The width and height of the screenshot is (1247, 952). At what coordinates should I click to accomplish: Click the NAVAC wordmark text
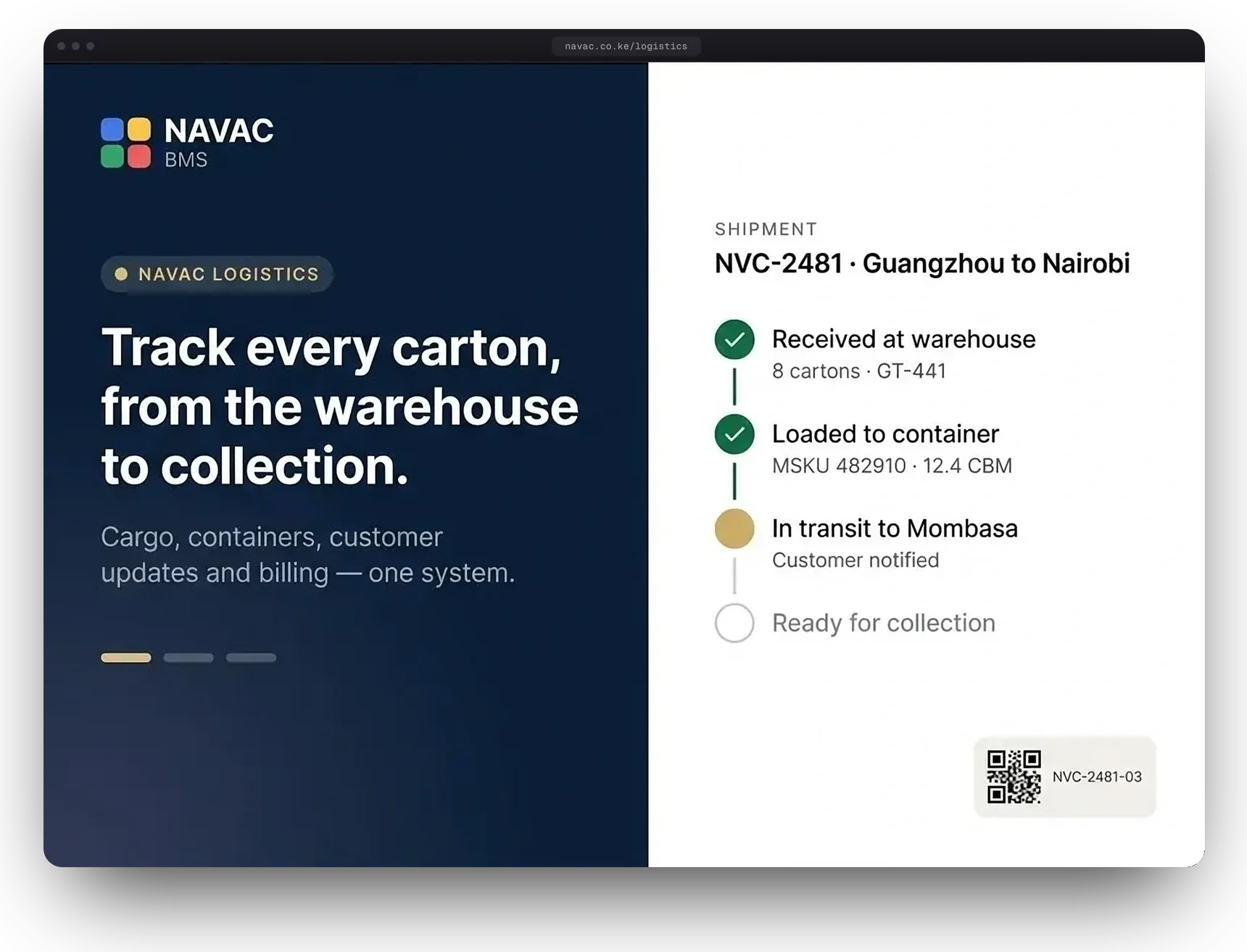tap(219, 131)
